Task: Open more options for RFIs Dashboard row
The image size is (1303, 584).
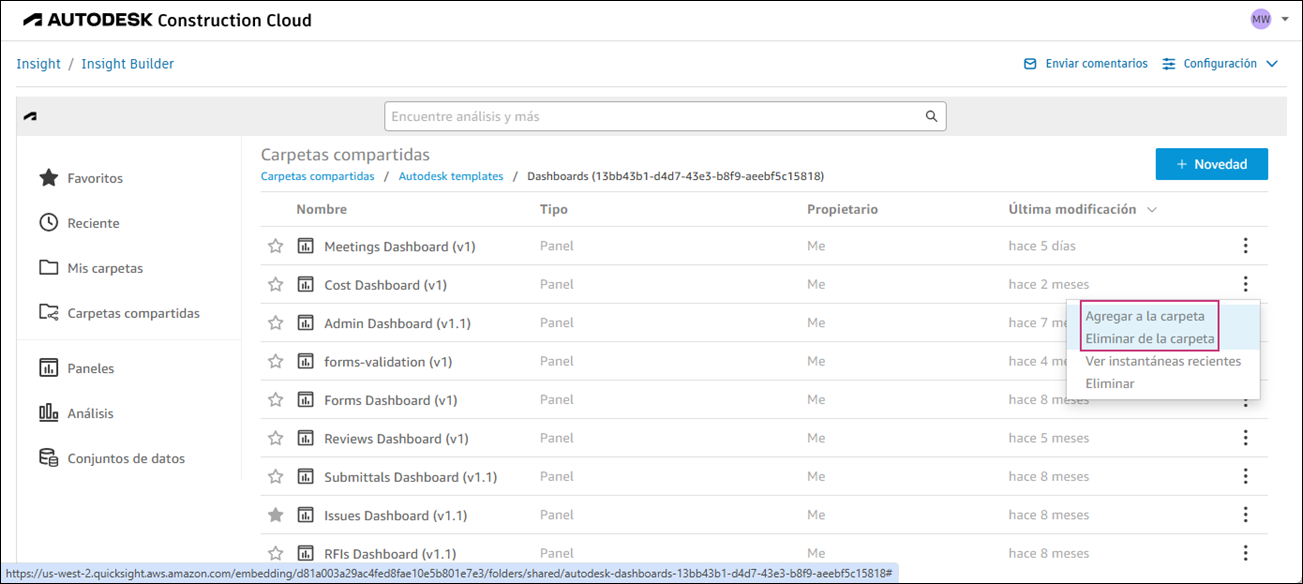Action: pos(1245,553)
